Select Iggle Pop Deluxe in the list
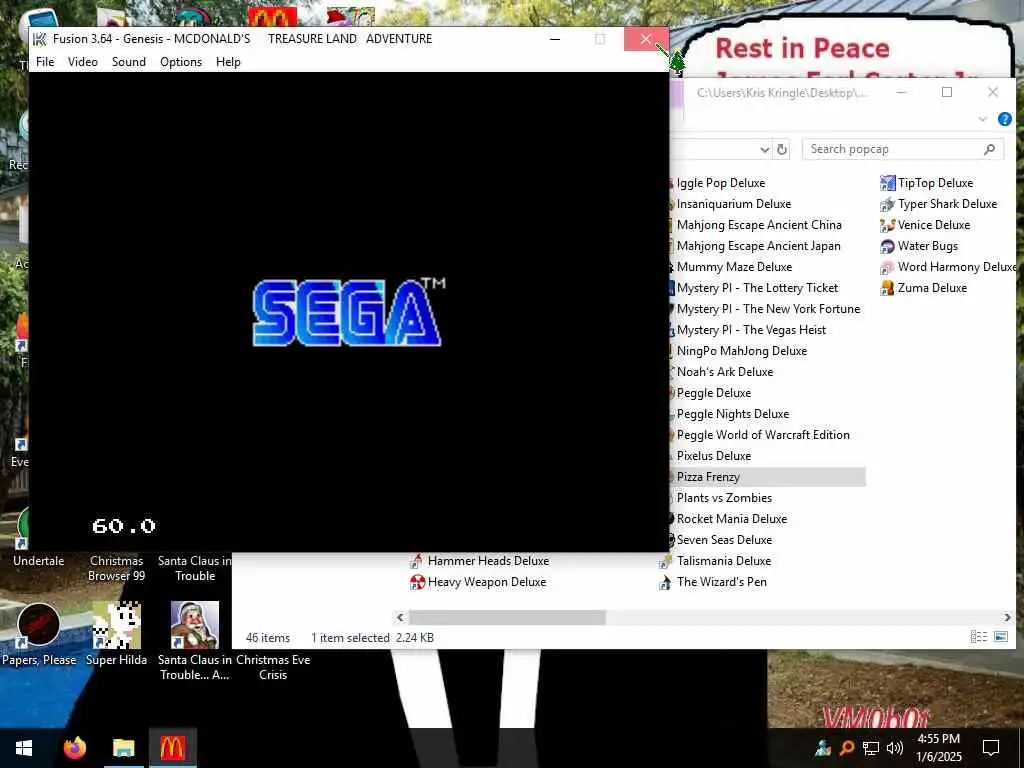1024x768 pixels. [720, 184]
